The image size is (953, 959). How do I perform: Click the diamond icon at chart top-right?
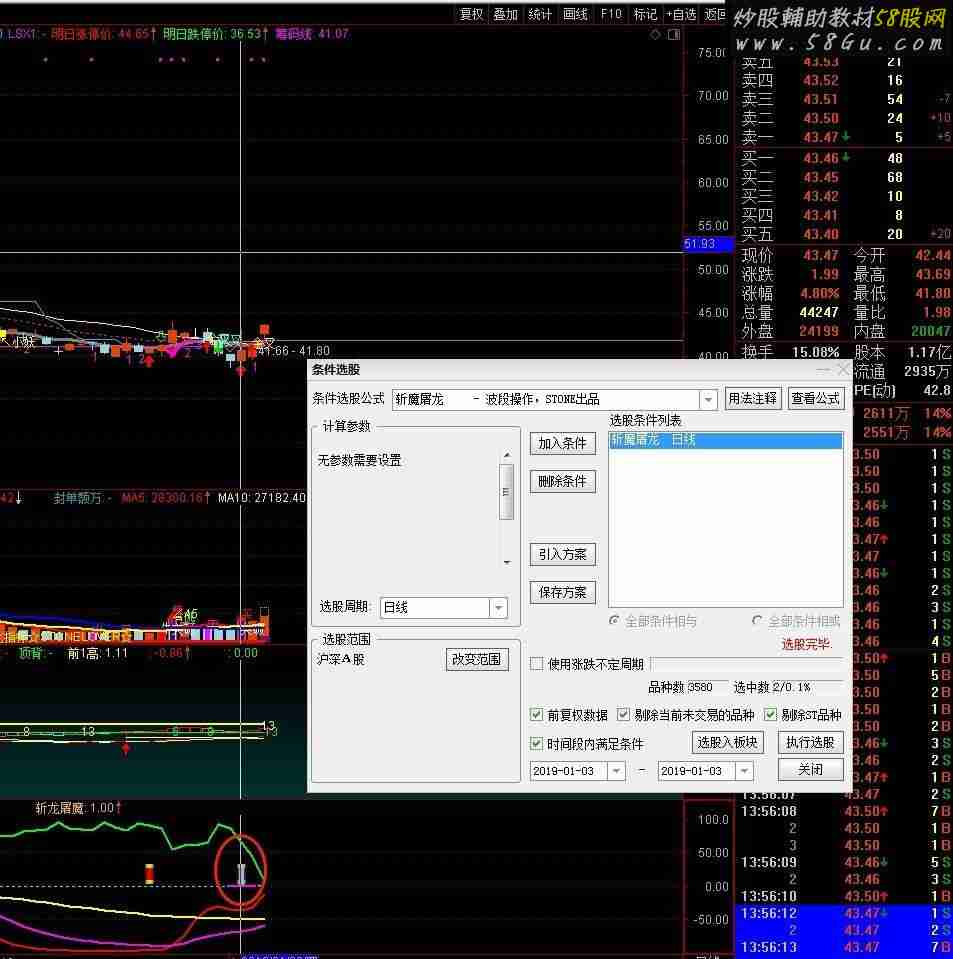655,35
